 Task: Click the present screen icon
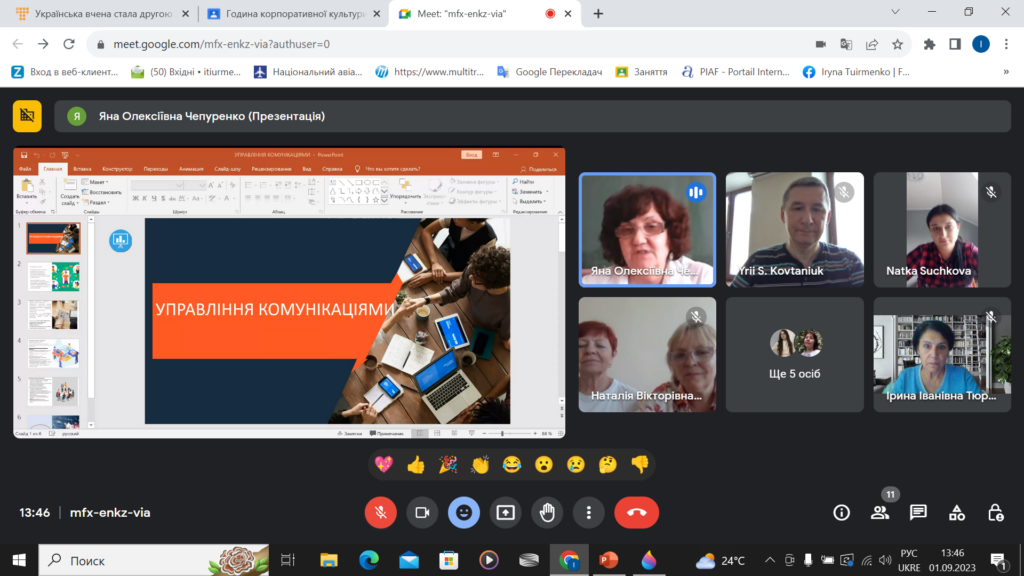coord(505,512)
